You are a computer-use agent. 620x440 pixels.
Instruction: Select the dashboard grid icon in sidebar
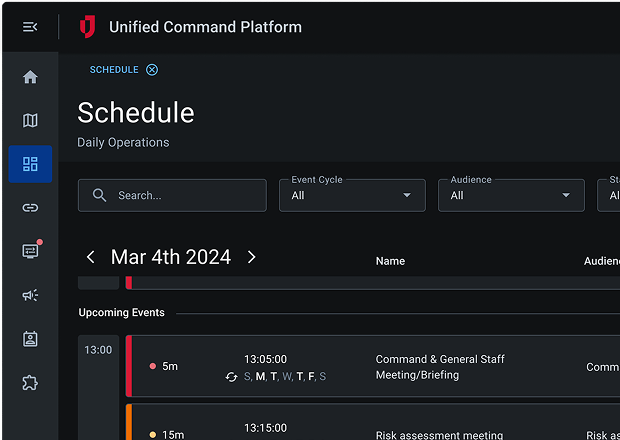(30, 164)
